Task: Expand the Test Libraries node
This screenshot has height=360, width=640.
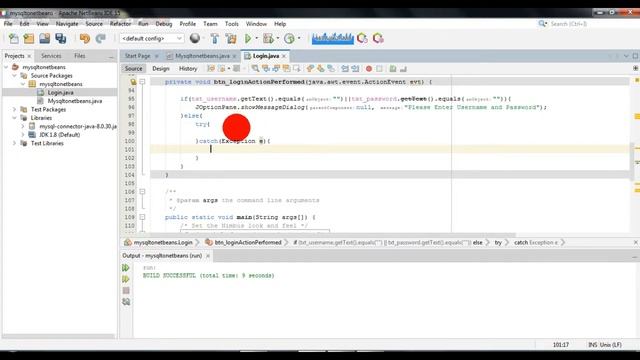Action: (14, 143)
